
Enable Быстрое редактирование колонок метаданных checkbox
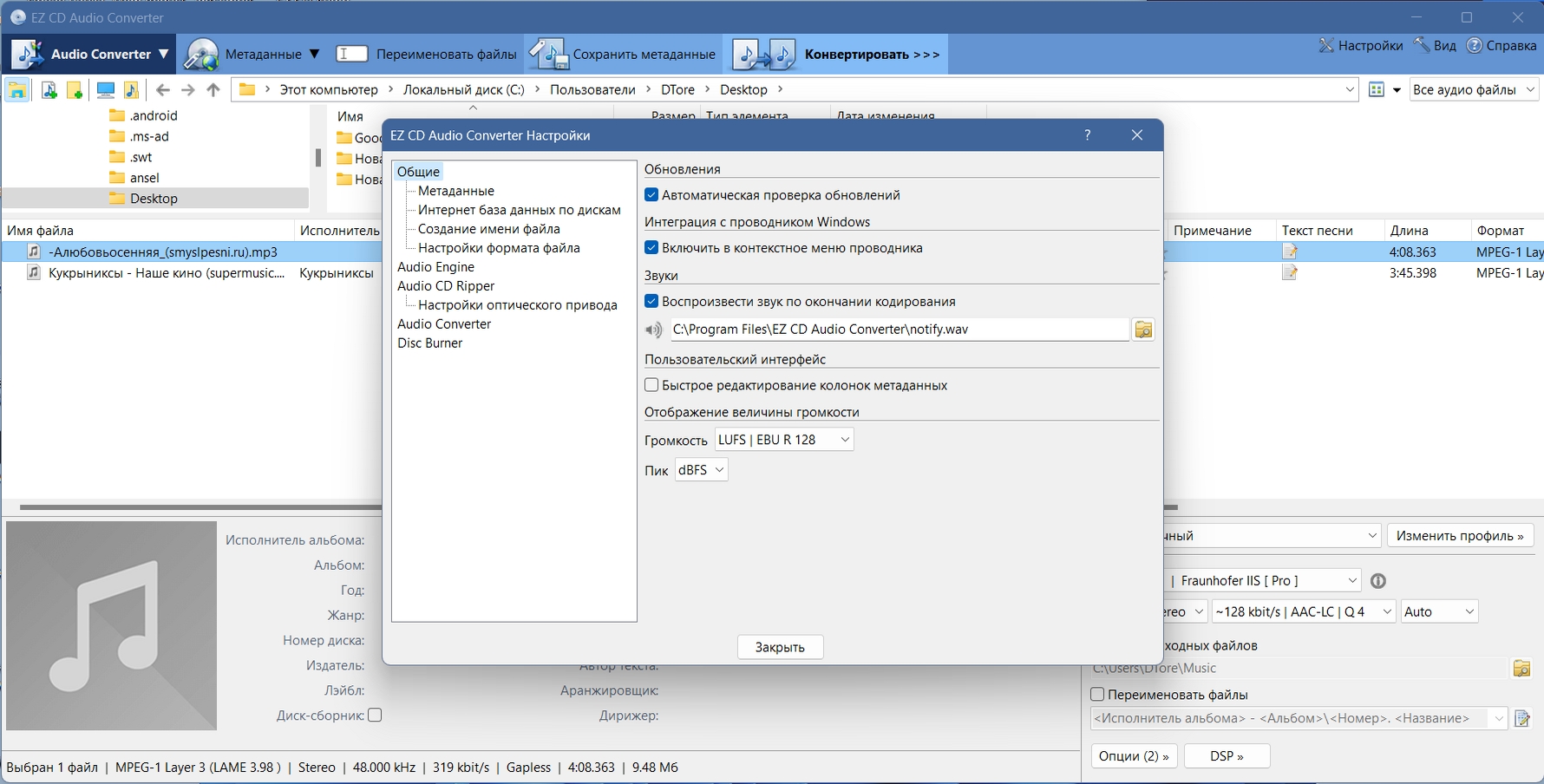pos(651,385)
